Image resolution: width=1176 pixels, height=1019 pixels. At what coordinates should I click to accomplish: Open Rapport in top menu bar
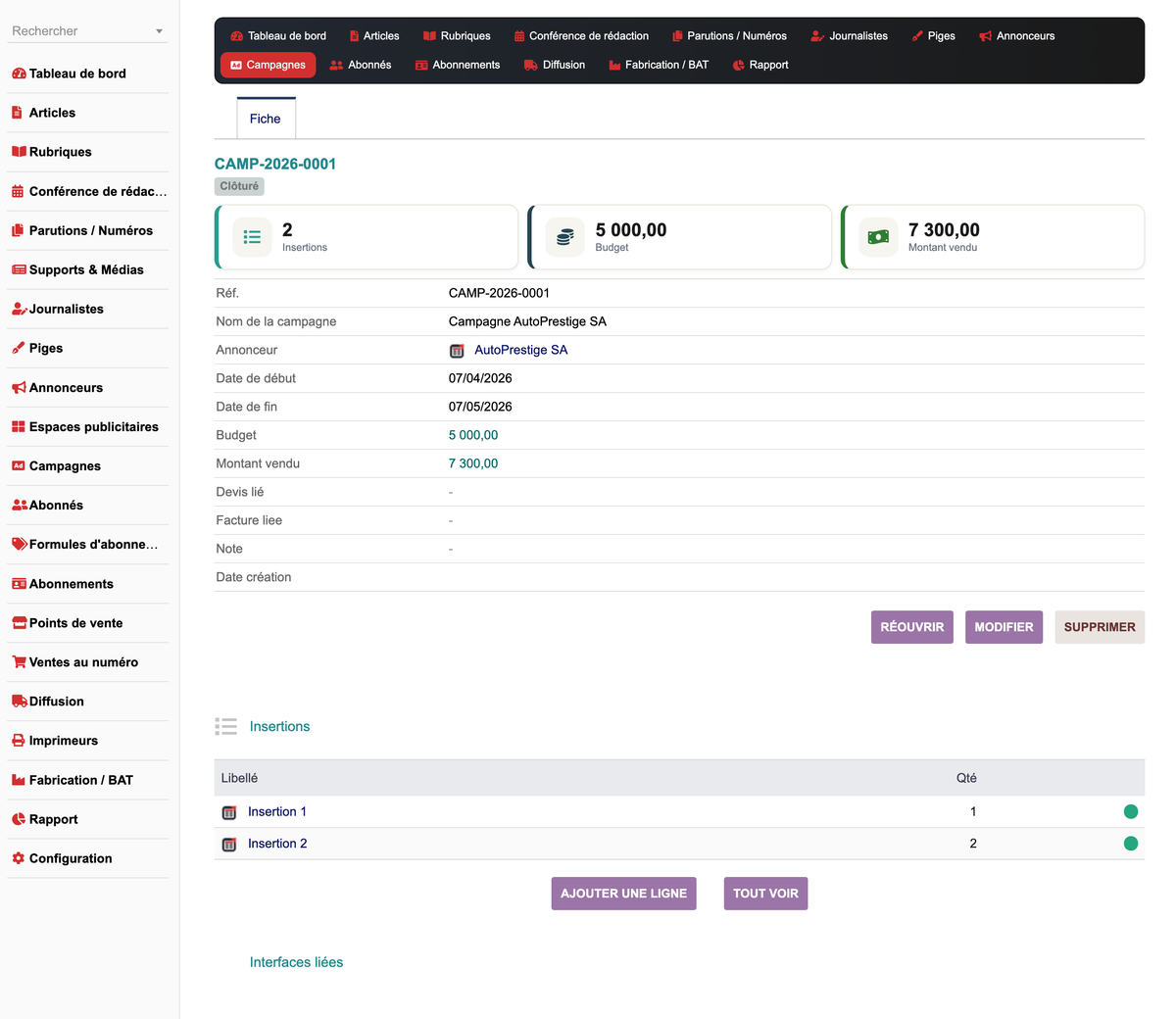(760, 65)
